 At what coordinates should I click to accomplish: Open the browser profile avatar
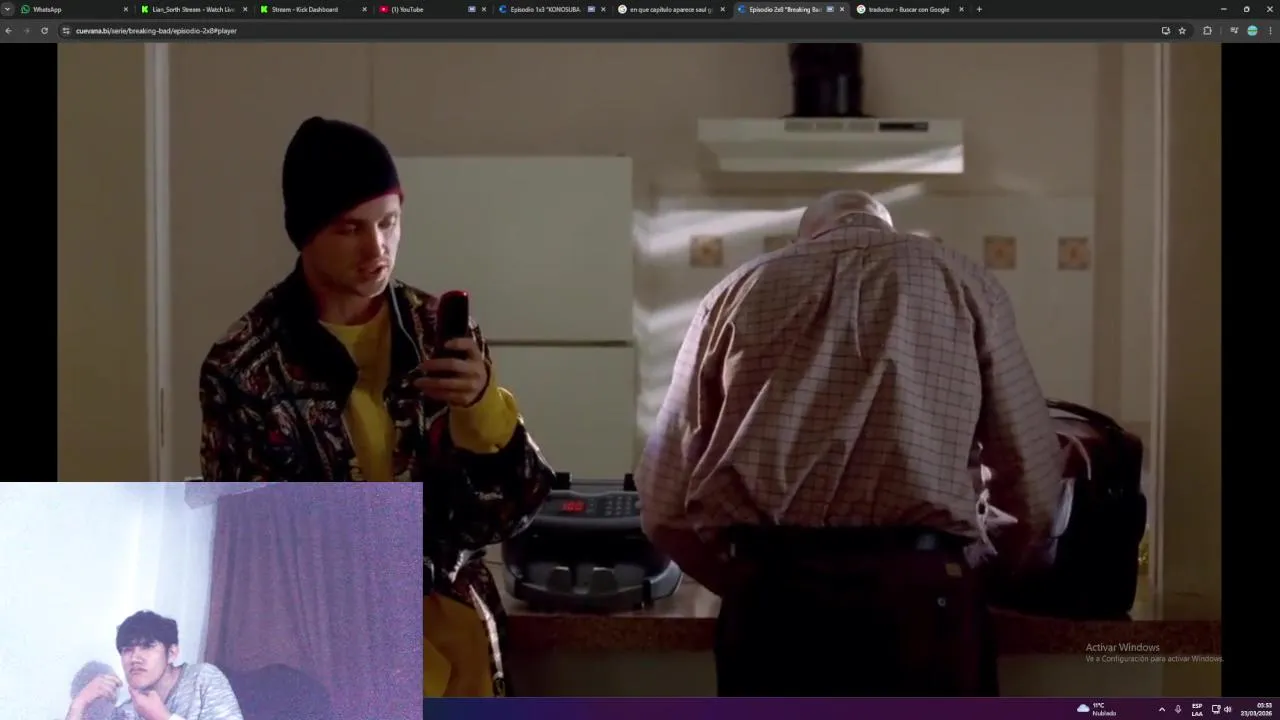[1252, 31]
